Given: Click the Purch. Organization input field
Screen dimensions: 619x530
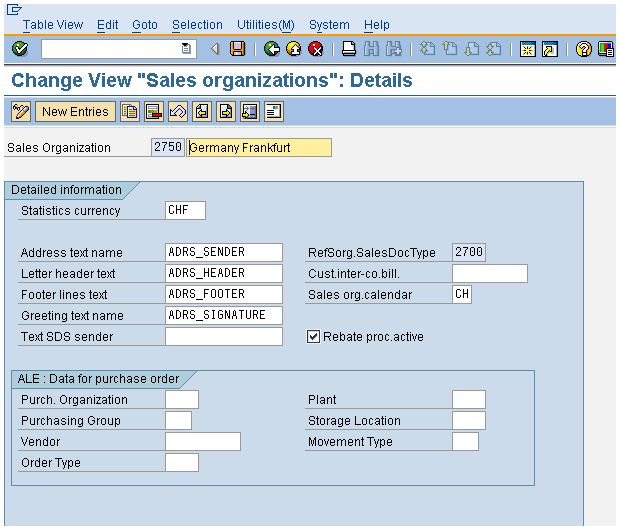Looking at the screenshot, I should click(182, 400).
